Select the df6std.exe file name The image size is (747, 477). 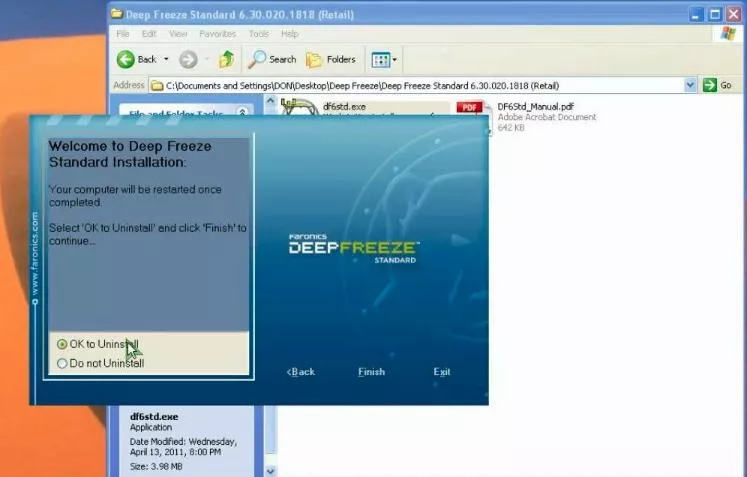[344, 107]
